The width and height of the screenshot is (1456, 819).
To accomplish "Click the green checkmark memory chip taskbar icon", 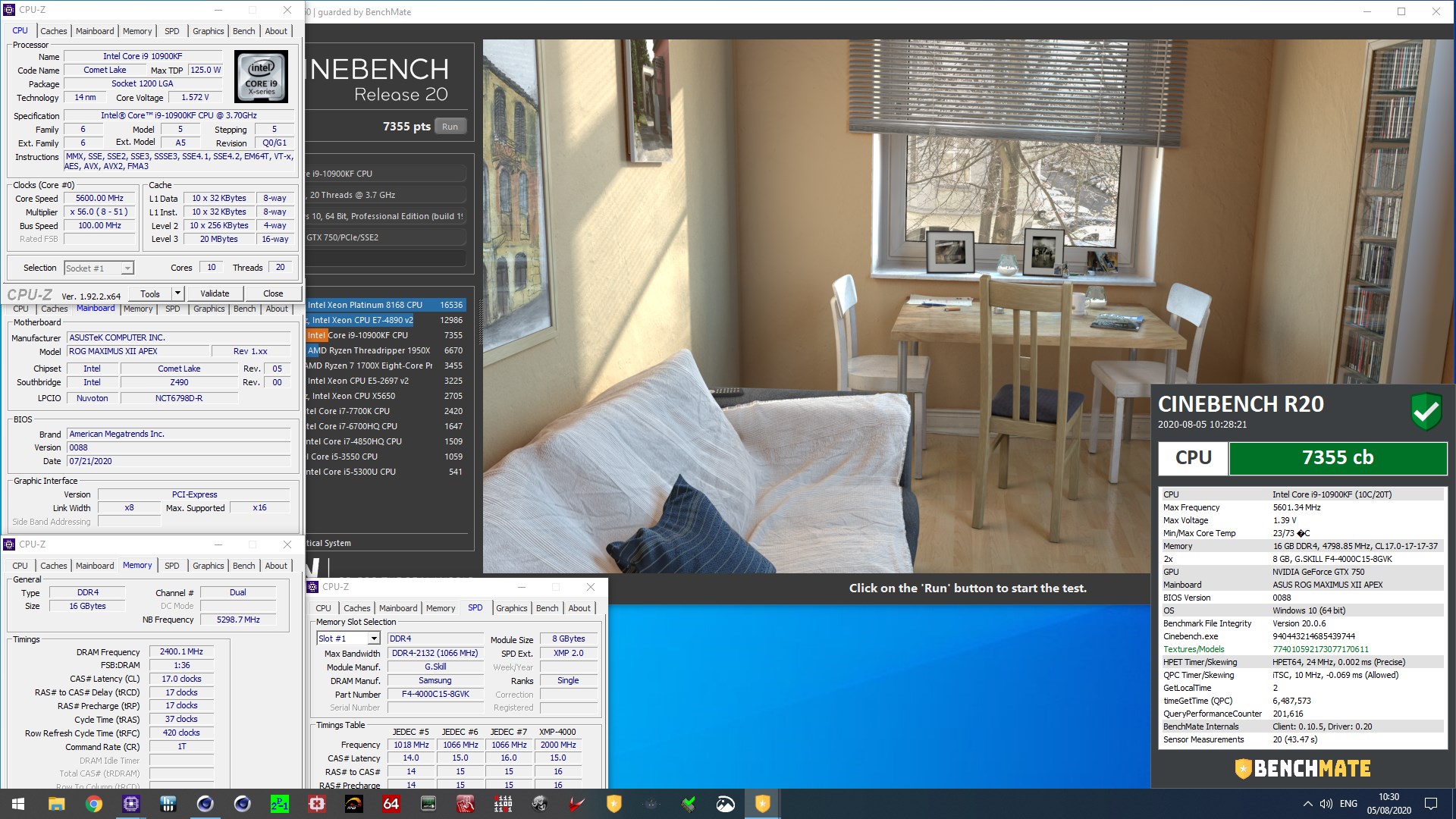I will point(688,804).
